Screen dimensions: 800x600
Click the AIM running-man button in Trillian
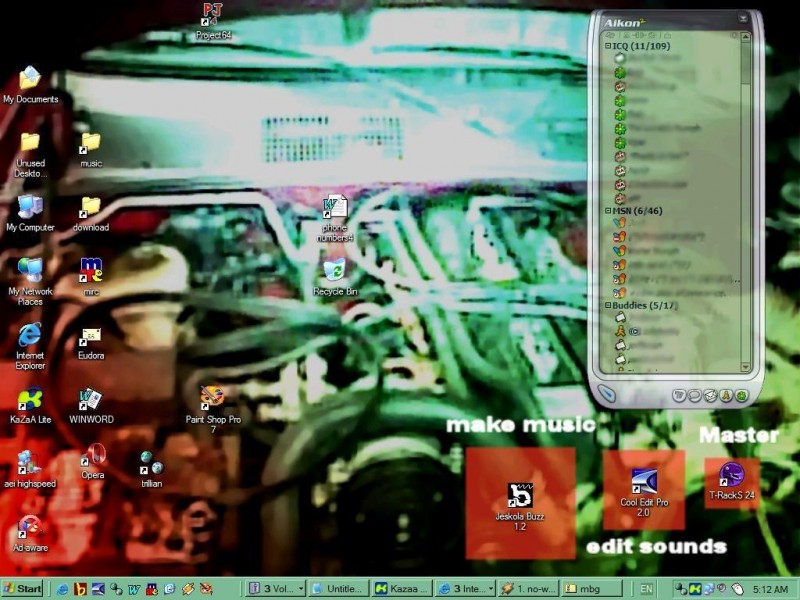click(x=726, y=395)
